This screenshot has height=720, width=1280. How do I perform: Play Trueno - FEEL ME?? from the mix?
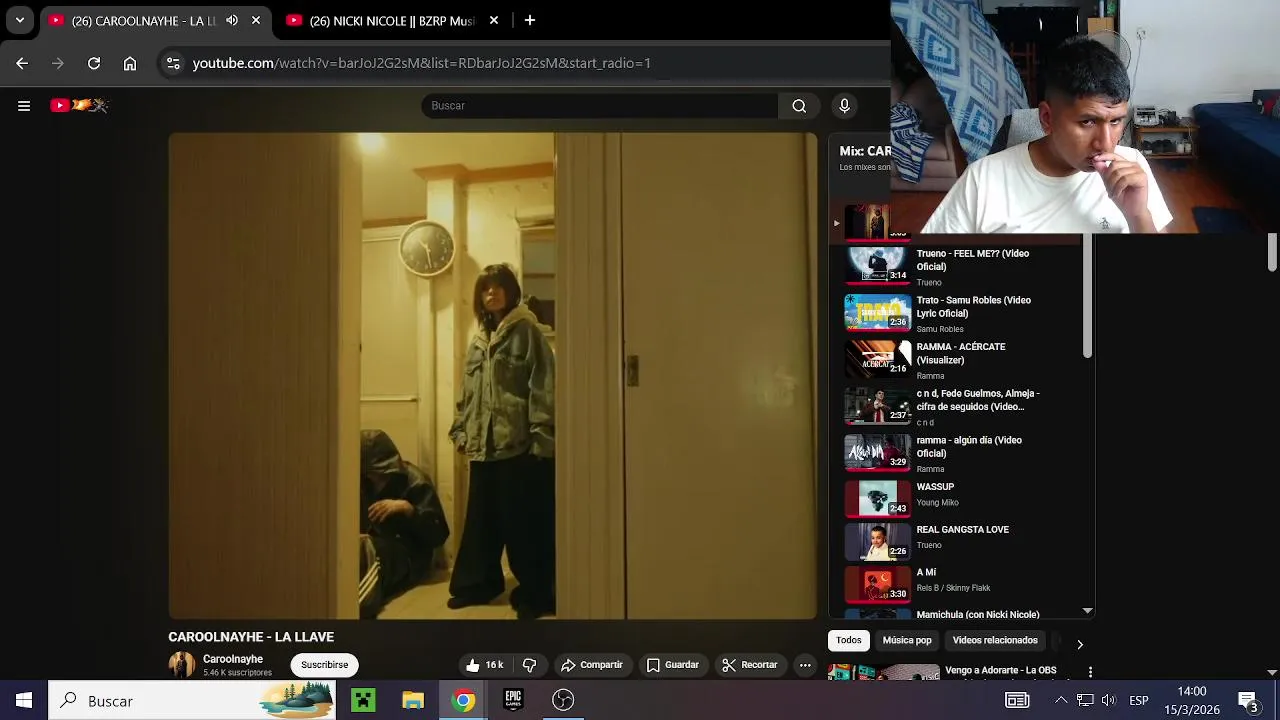tap(960, 267)
